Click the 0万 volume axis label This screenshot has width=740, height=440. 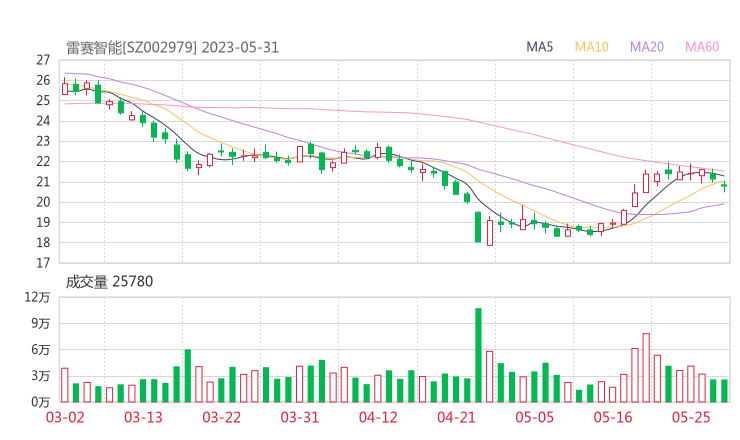click(41, 402)
